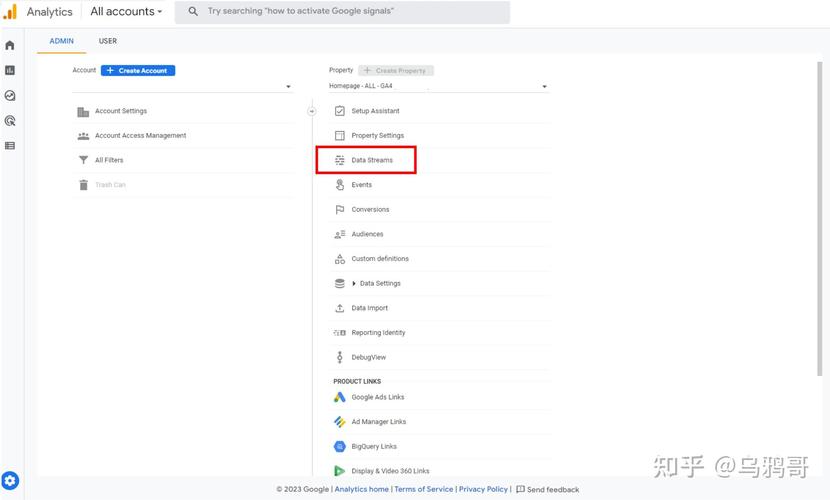Image resolution: width=830 pixels, height=500 pixels.
Task: Click Send feedback in the footer
Action: click(x=547, y=489)
